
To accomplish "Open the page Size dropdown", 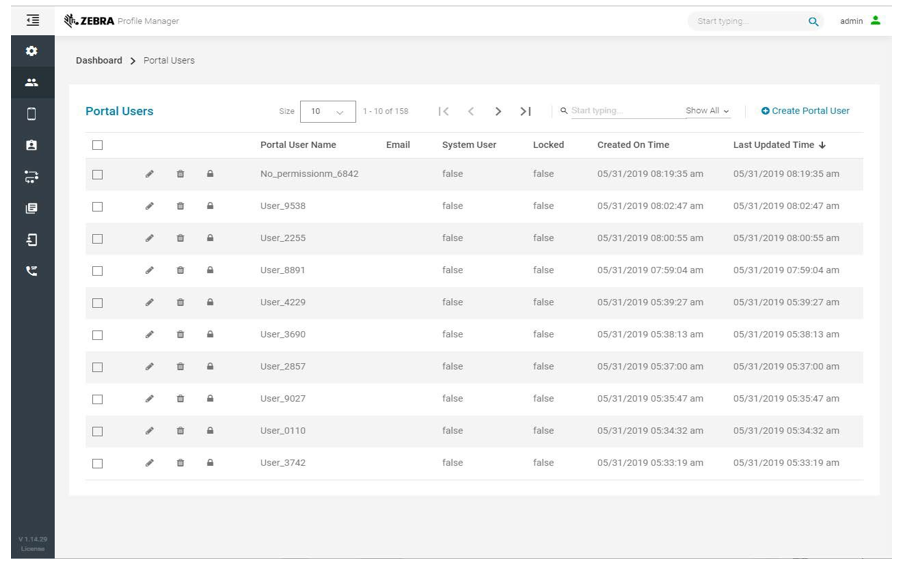I will [327, 111].
